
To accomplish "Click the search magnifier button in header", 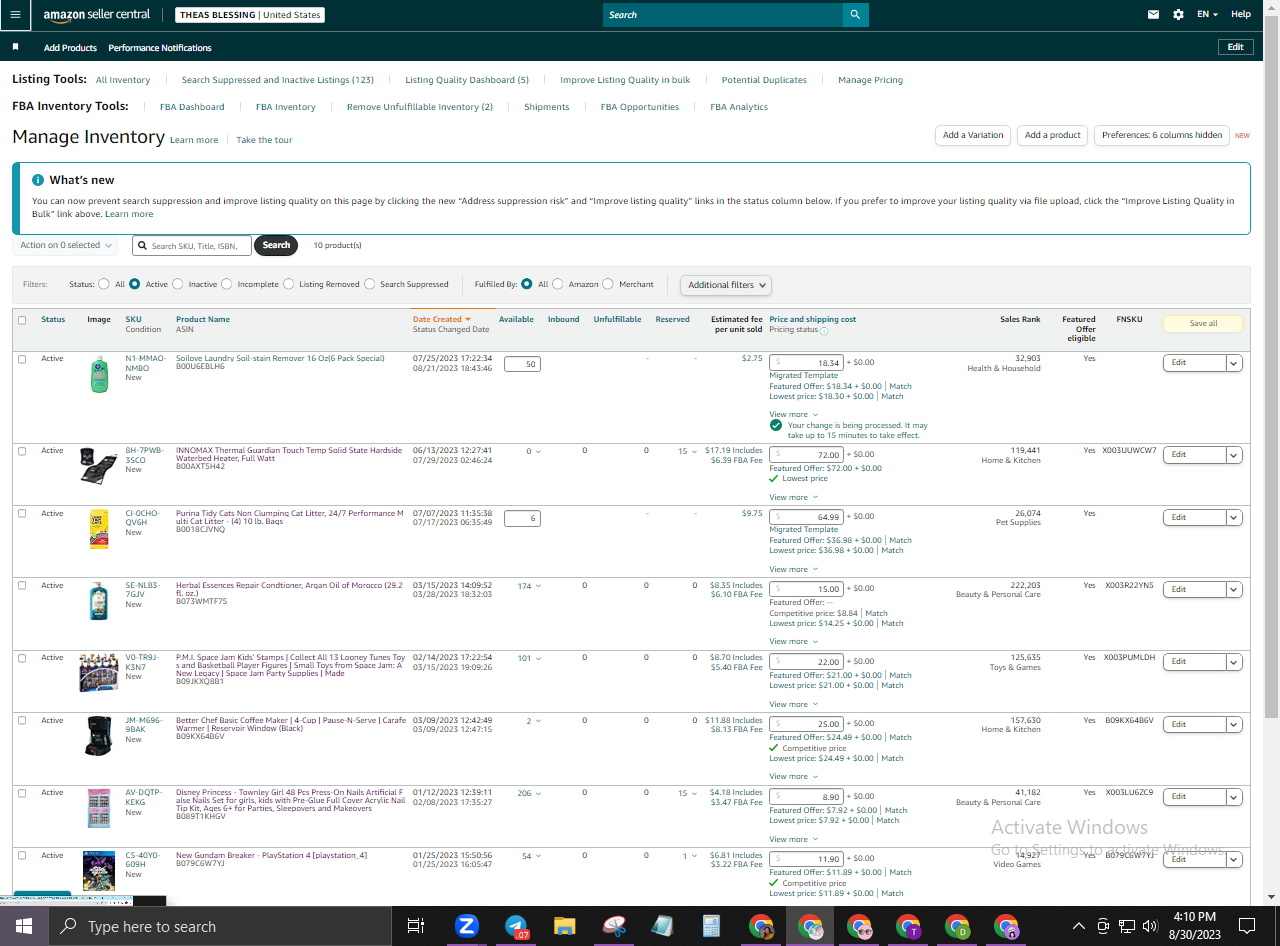I will point(855,15).
